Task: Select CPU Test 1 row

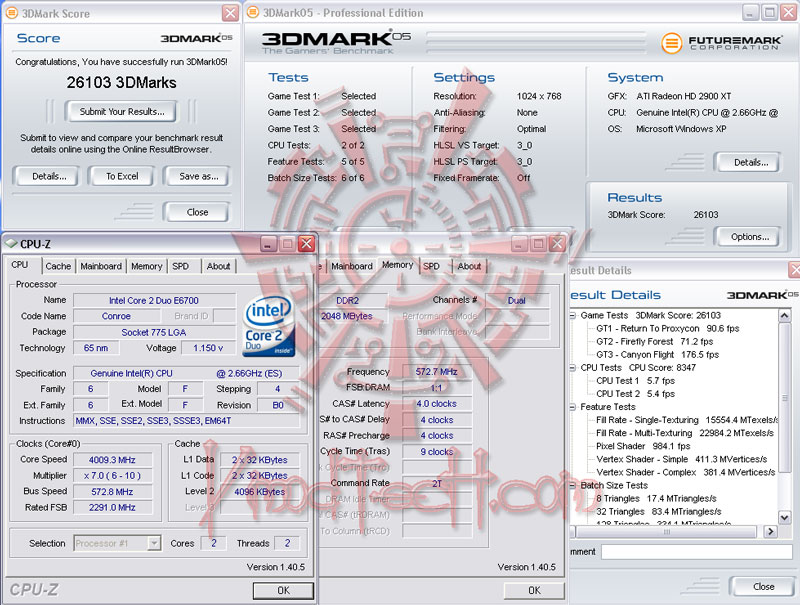Action: tap(635, 381)
